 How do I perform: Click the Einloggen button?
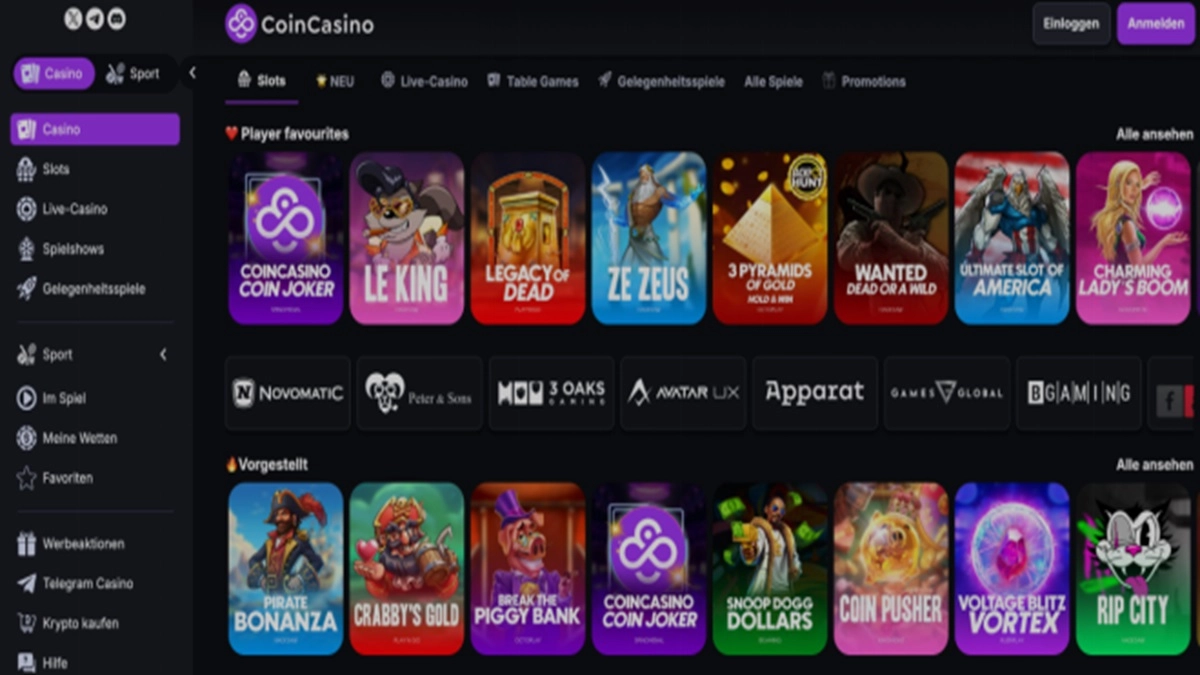(x=1071, y=23)
